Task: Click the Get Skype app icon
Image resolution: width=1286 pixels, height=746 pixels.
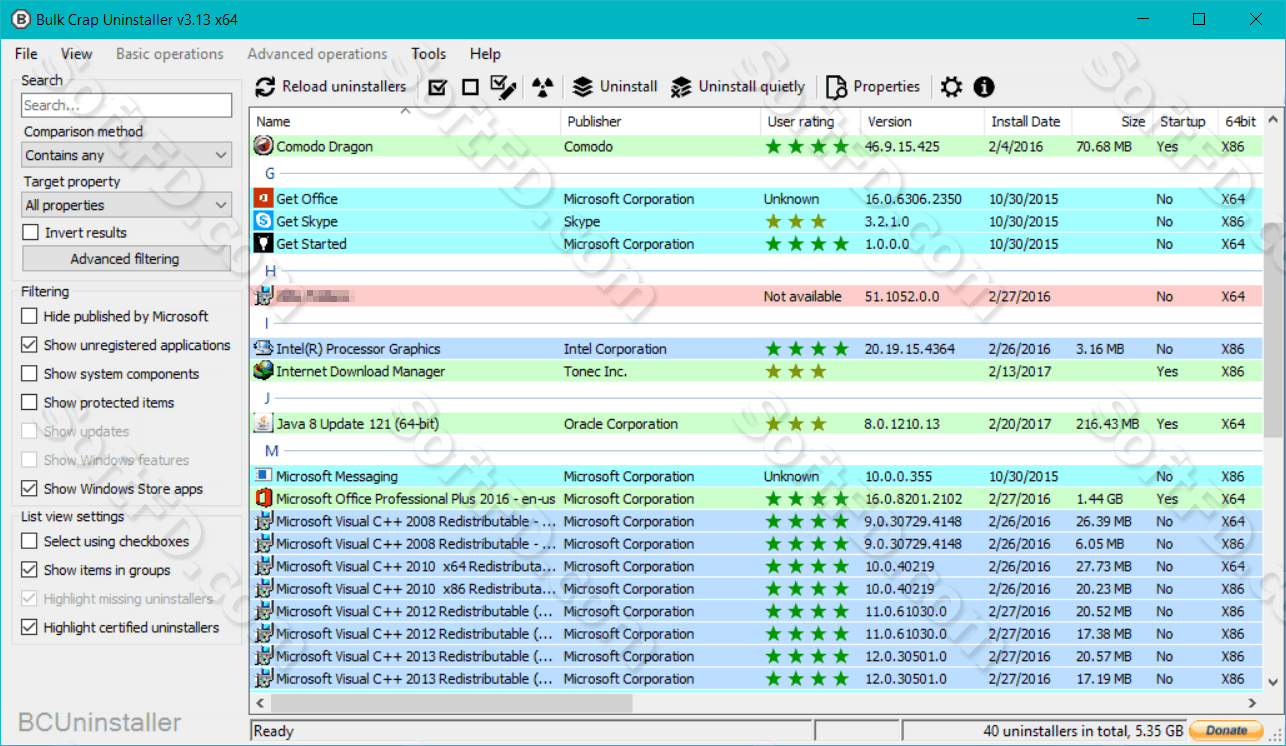Action: click(263, 221)
